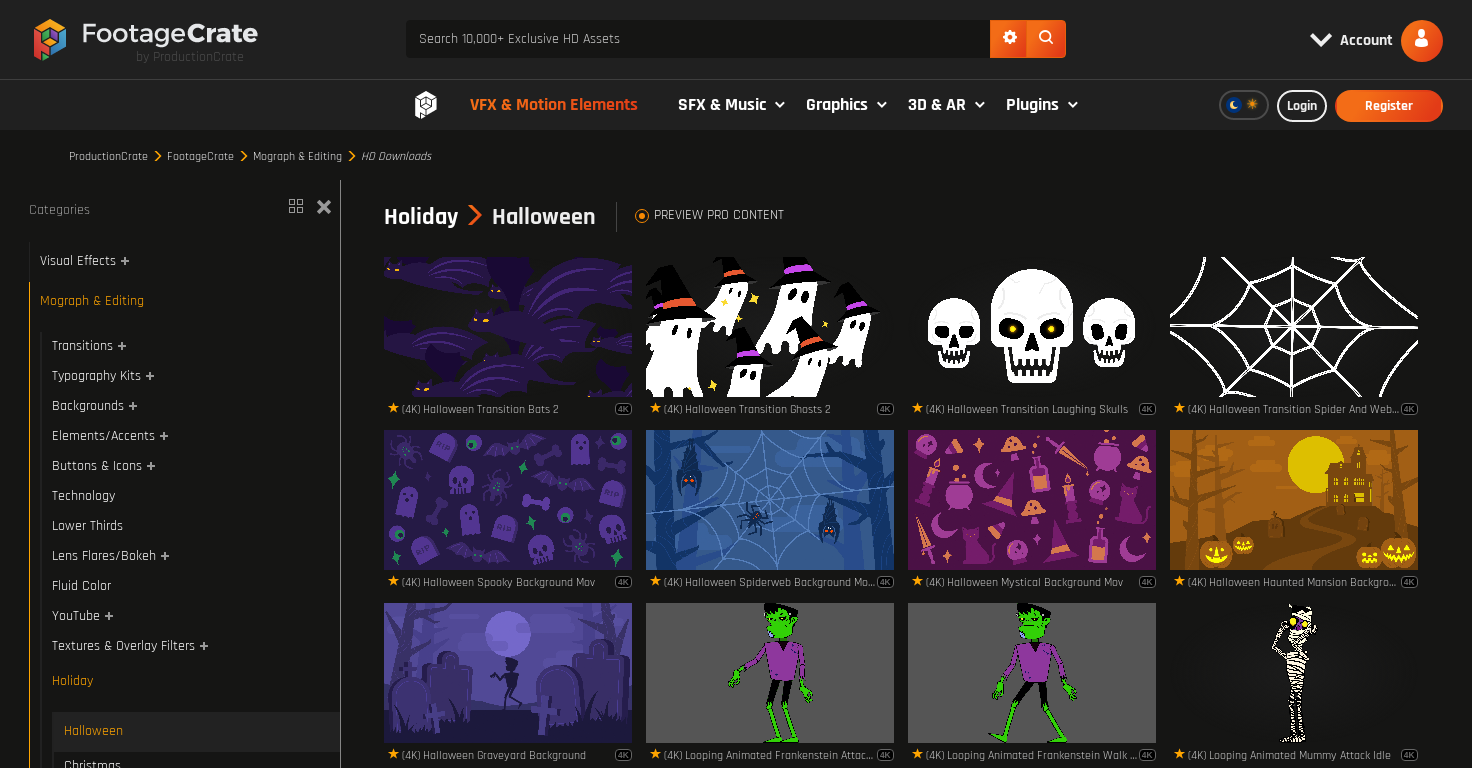The image size is (1472, 768).
Task: Open Halloween Graveyard Background thumbnail
Action: coord(508,673)
